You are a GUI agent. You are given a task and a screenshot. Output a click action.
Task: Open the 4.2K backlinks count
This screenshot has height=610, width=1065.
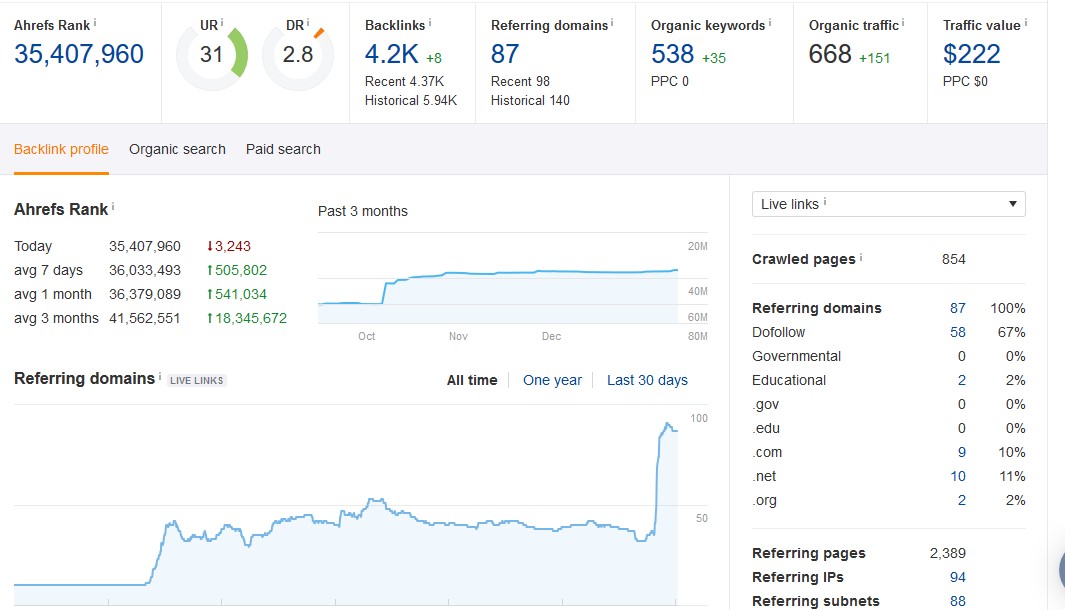(x=392, y=54)
